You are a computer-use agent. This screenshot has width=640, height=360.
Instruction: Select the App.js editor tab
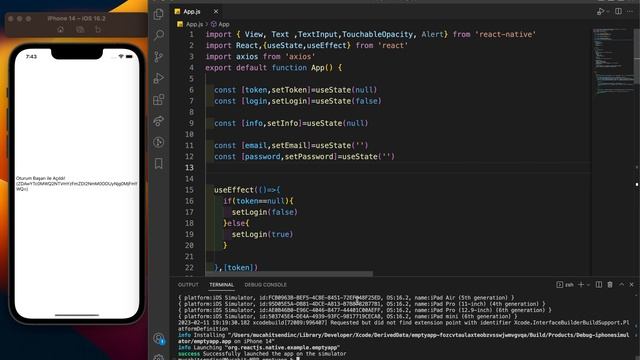point(196,11)
